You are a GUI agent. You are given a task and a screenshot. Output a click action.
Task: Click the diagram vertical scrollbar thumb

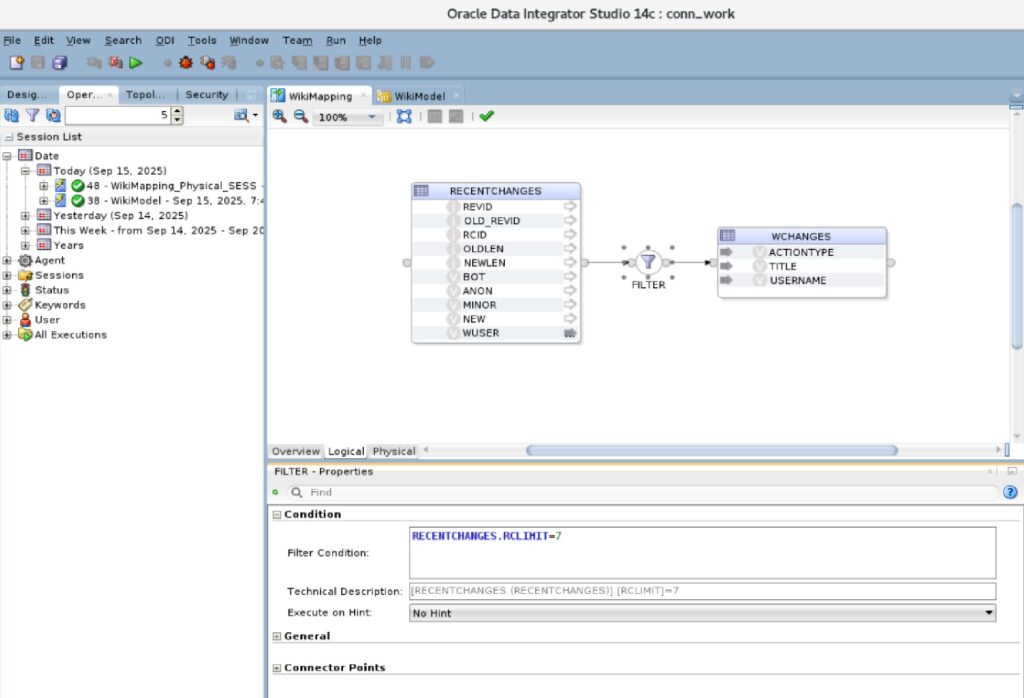point(1016,276)
